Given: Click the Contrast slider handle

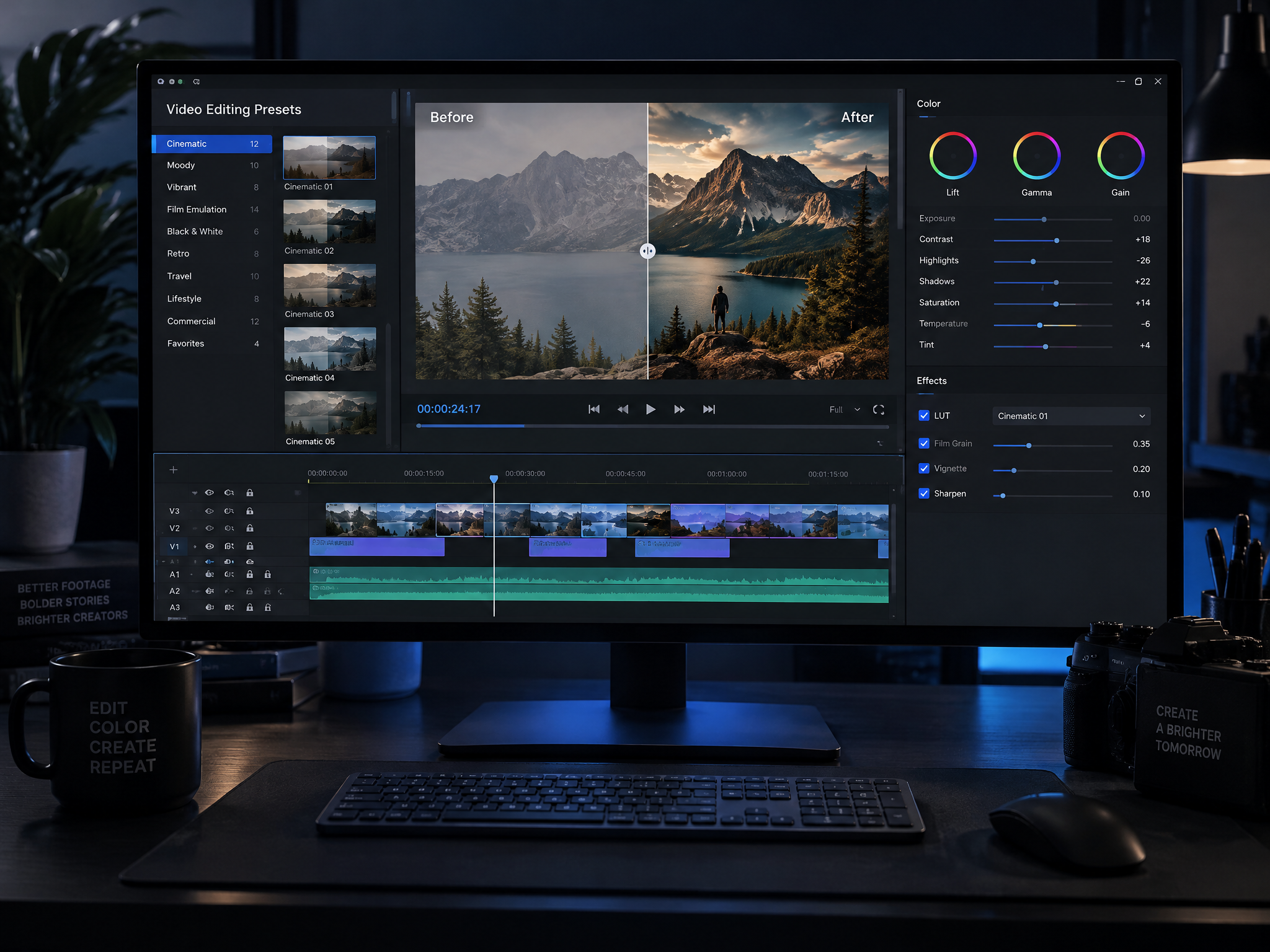Looking at the screenshot, I should coord(1057,240).
